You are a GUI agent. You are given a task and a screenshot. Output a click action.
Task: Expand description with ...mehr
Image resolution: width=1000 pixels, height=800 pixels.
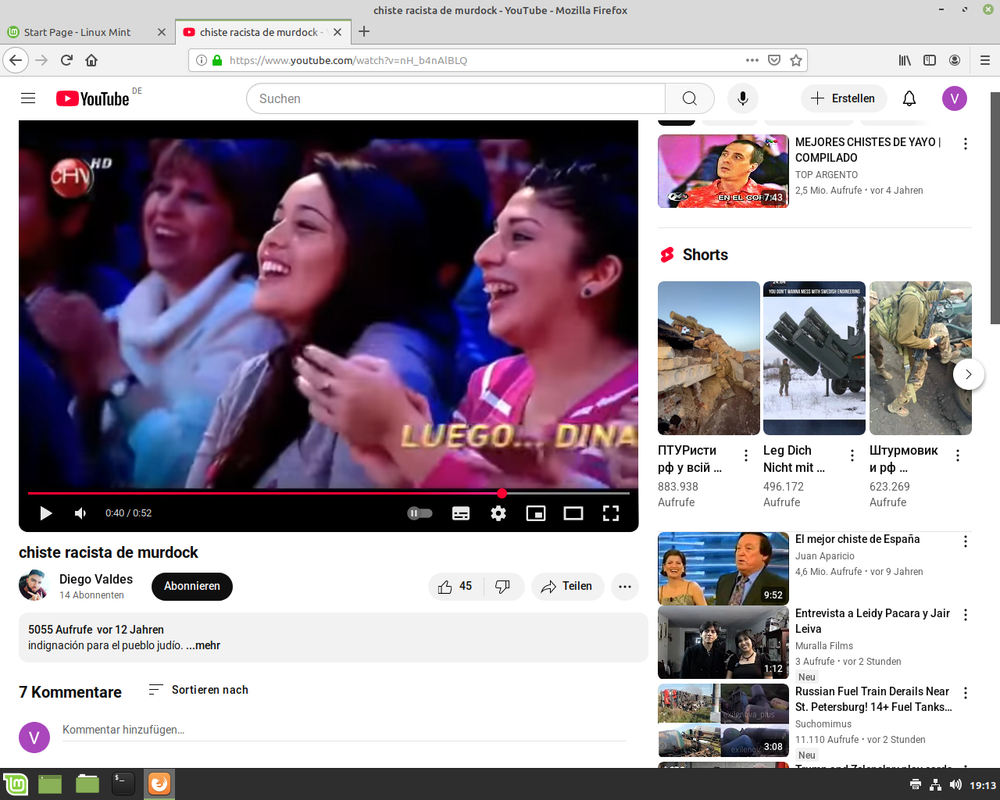[203, 646]
